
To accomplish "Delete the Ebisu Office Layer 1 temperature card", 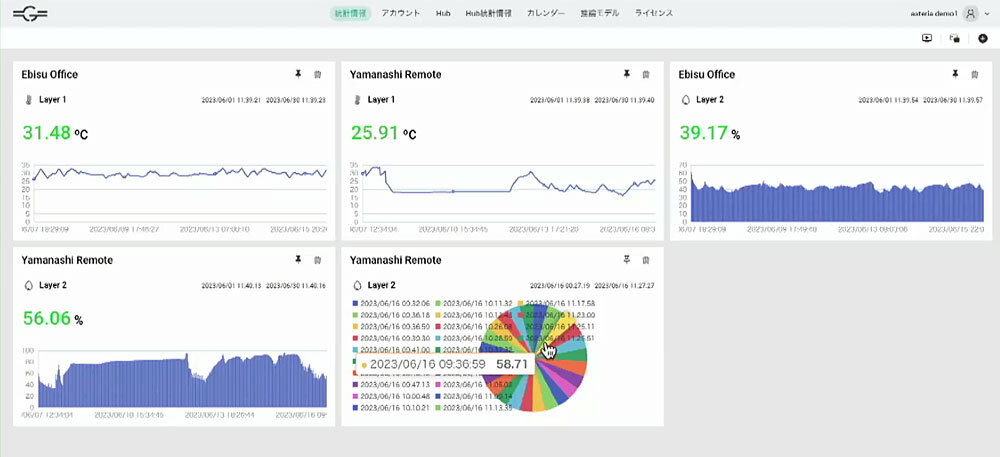I will pos(317,74).
